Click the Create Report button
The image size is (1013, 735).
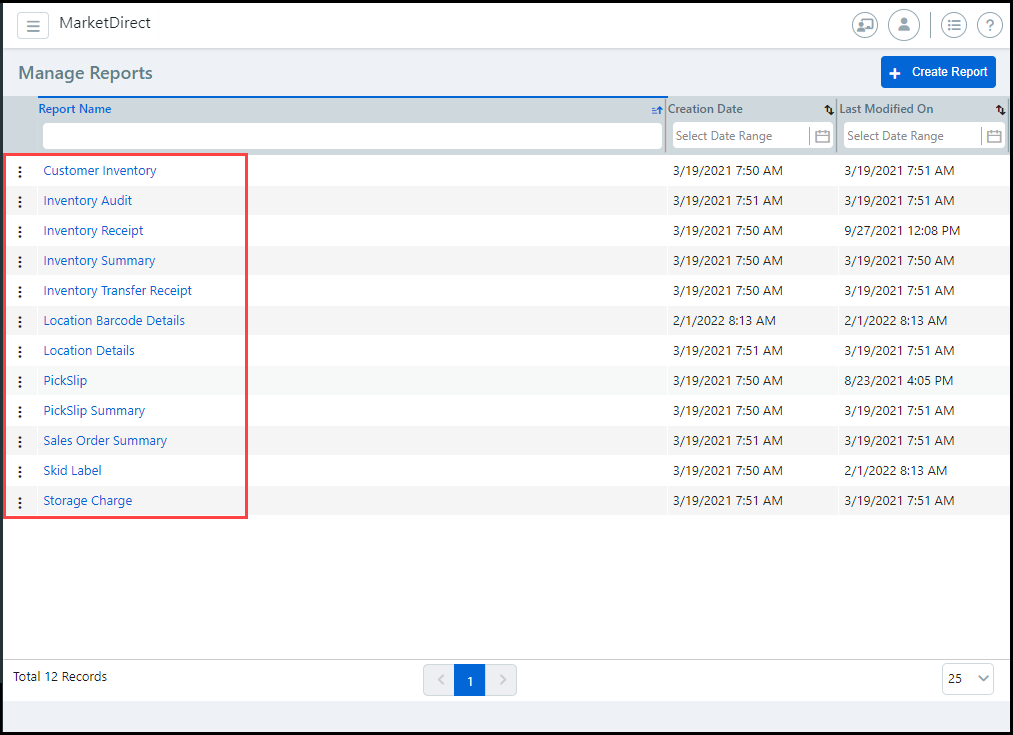click(938, 72)
